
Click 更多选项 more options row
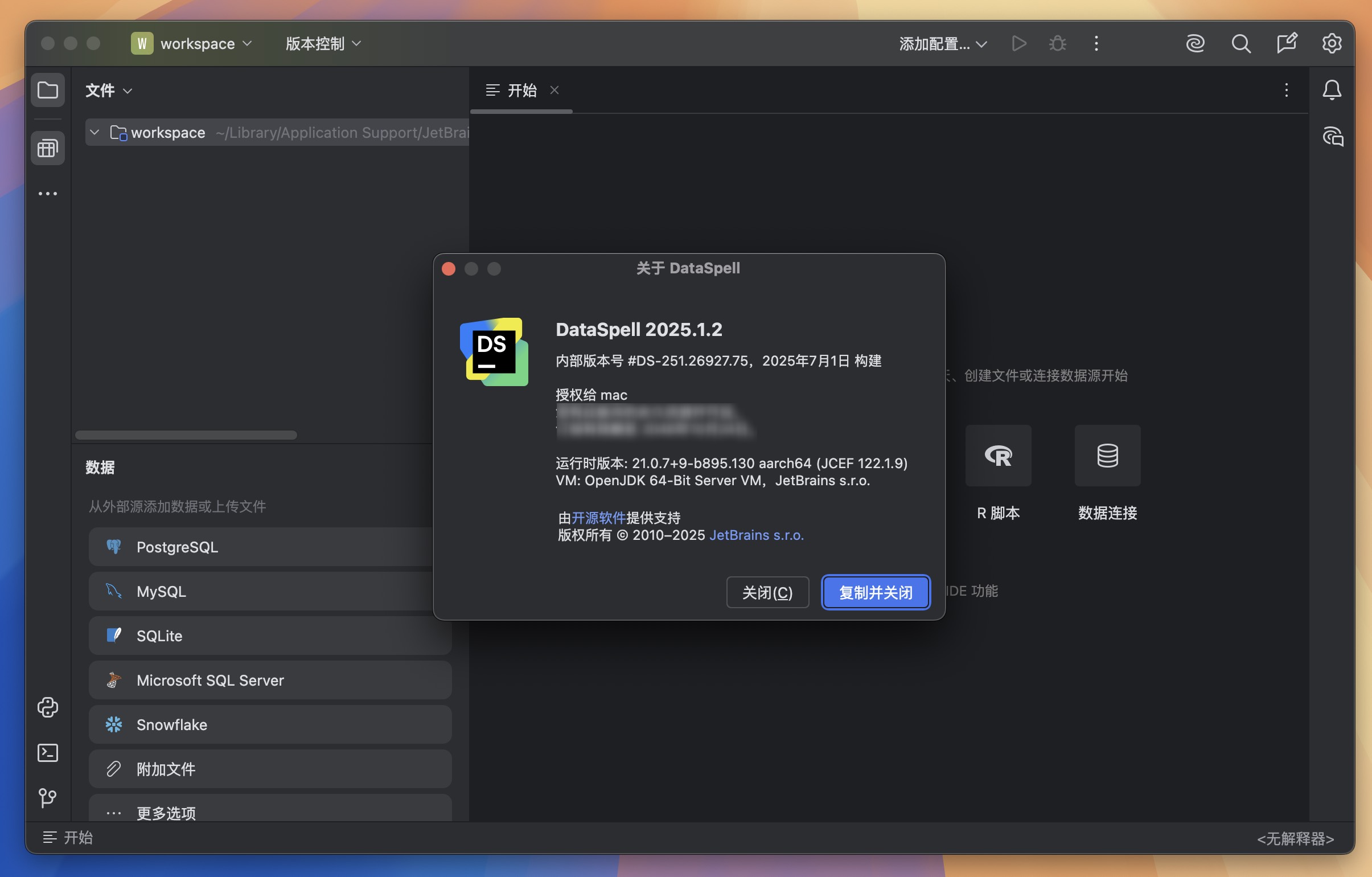pos(270,809)
